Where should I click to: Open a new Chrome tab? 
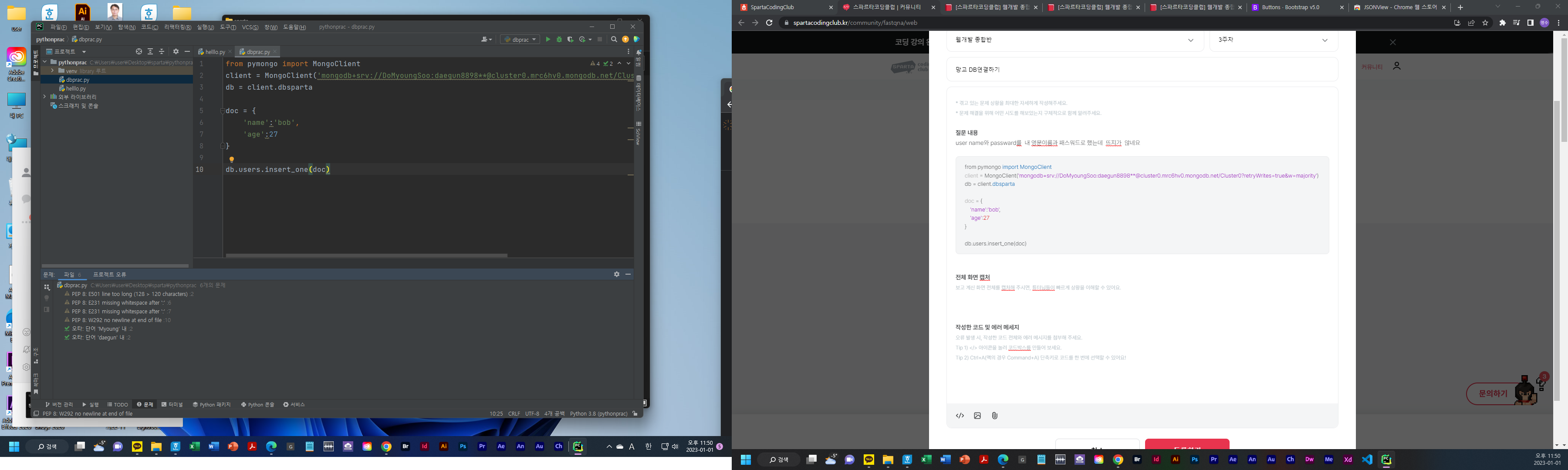tap(1460, 7)
